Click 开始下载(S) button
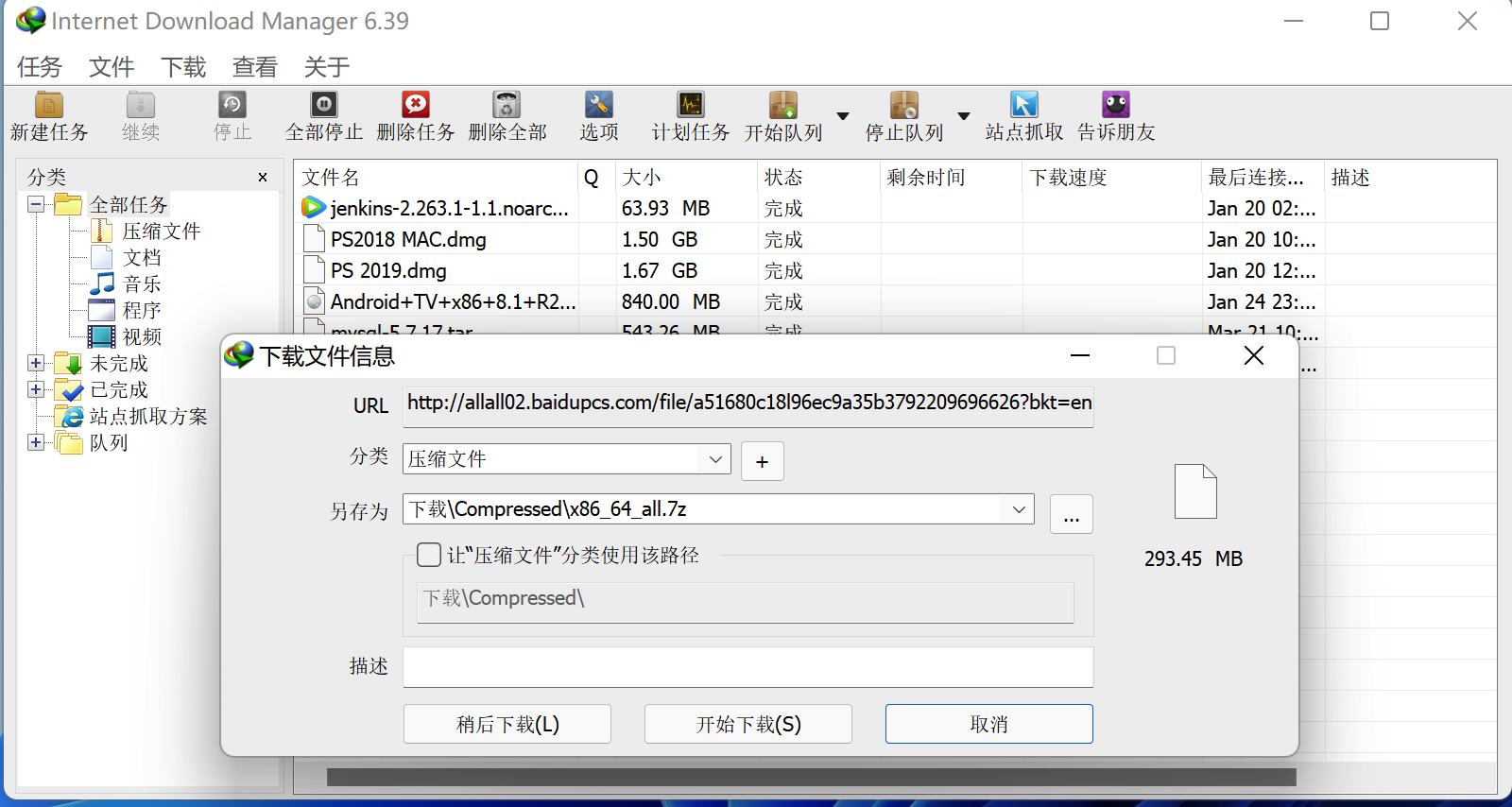Image resolution: width=1512 pixels, height=807 pixels. tap(748, 724)
